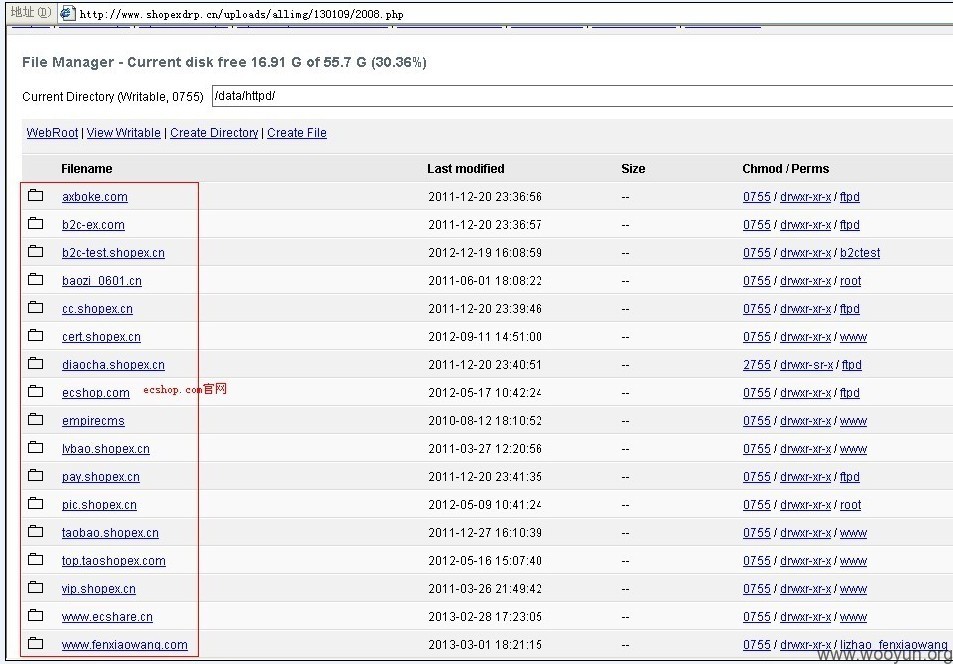Open the pic.shopex.cn directory link
Image resolution: width=953 pixels, height=664 pixels.
(99, 505)
